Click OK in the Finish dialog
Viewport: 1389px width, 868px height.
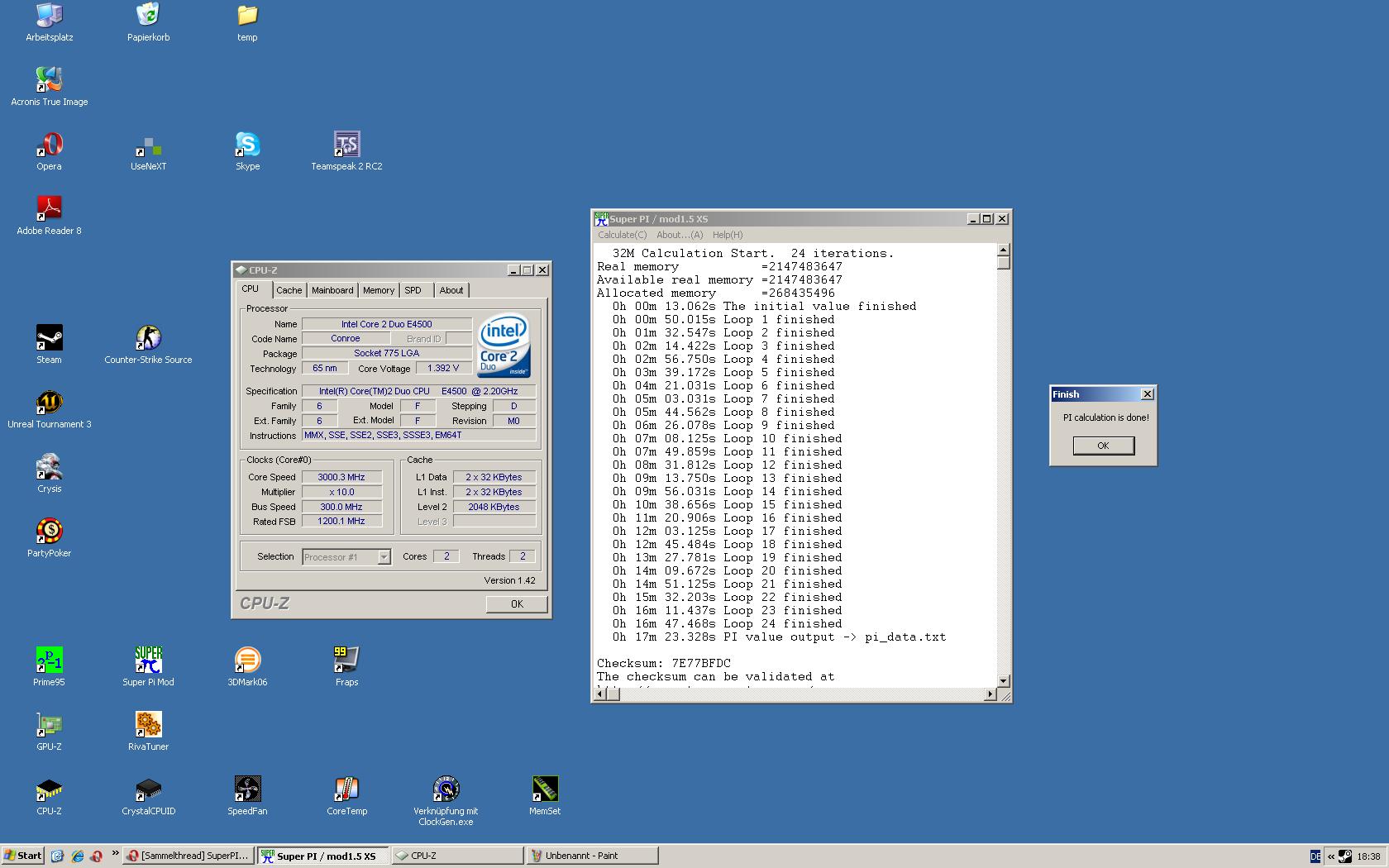(x=1103, y=446)
